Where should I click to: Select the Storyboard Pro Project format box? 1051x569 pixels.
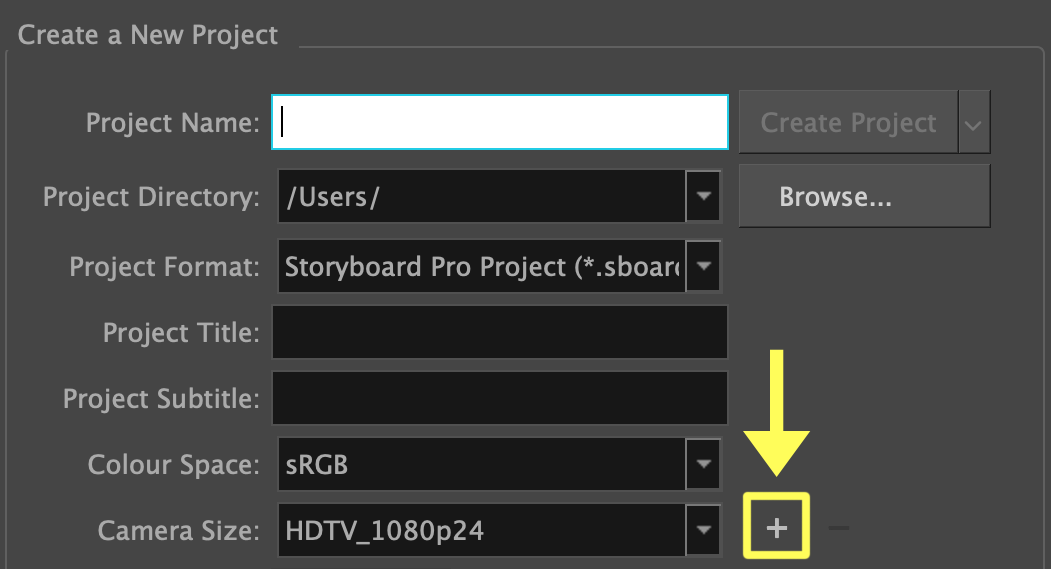point(481,267)
